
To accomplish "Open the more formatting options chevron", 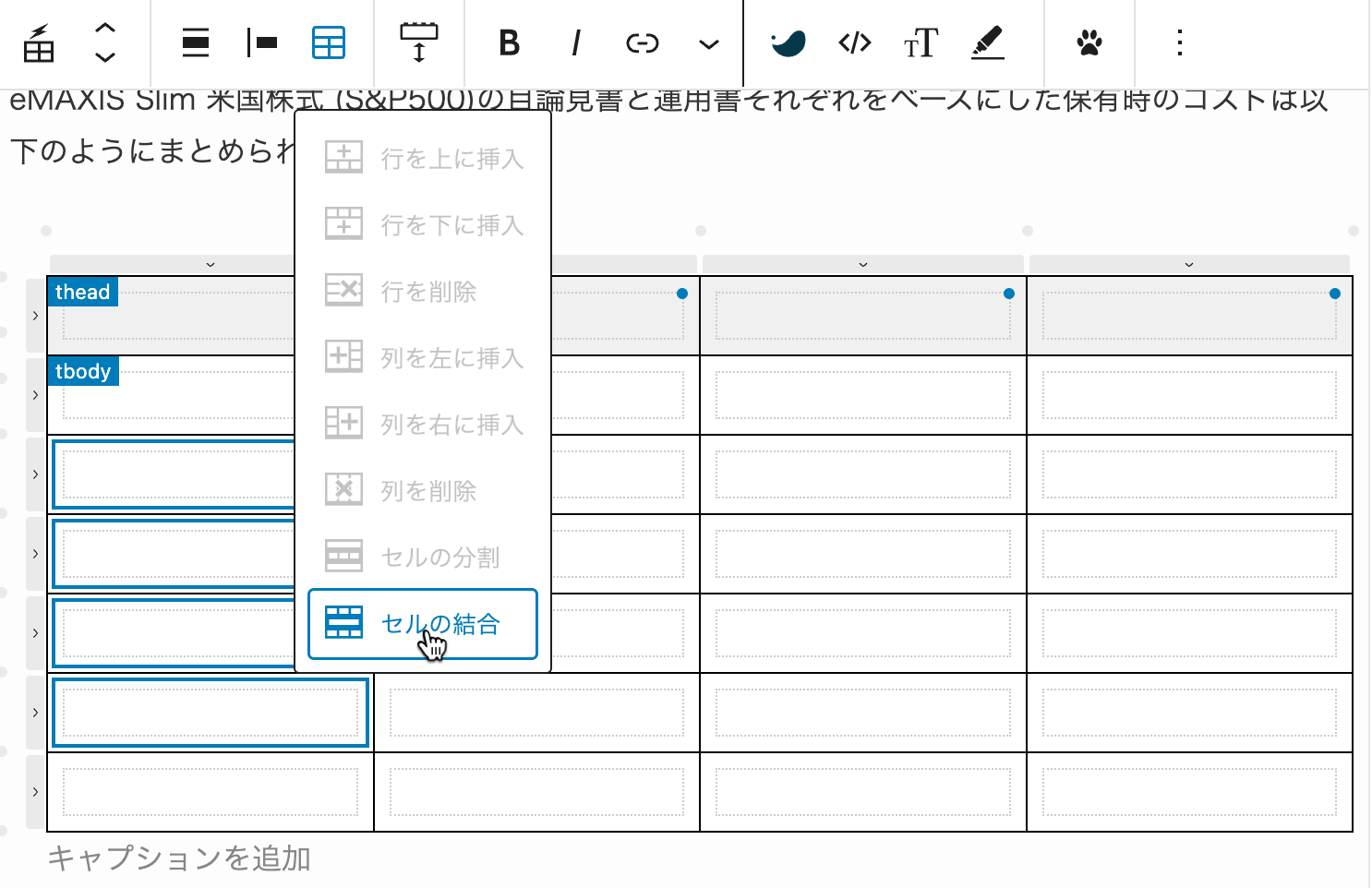I will (x=708, y=43).
